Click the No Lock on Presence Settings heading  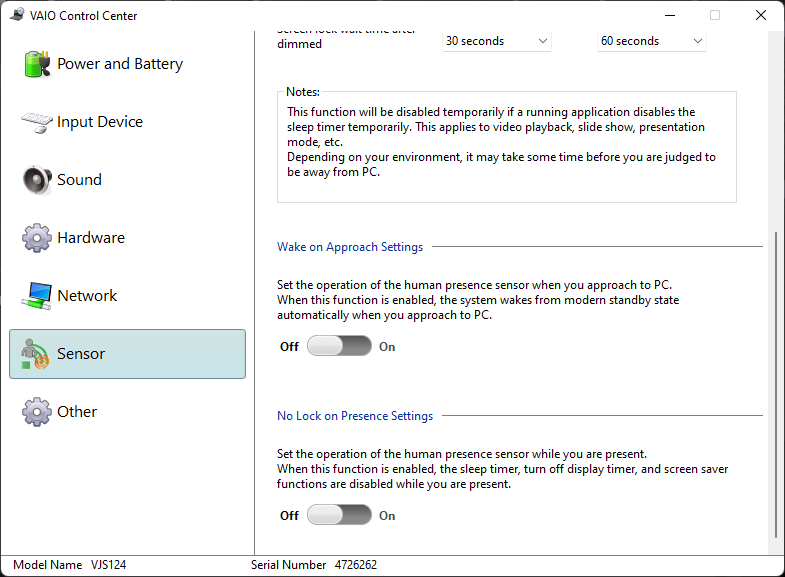click(355, 416)
